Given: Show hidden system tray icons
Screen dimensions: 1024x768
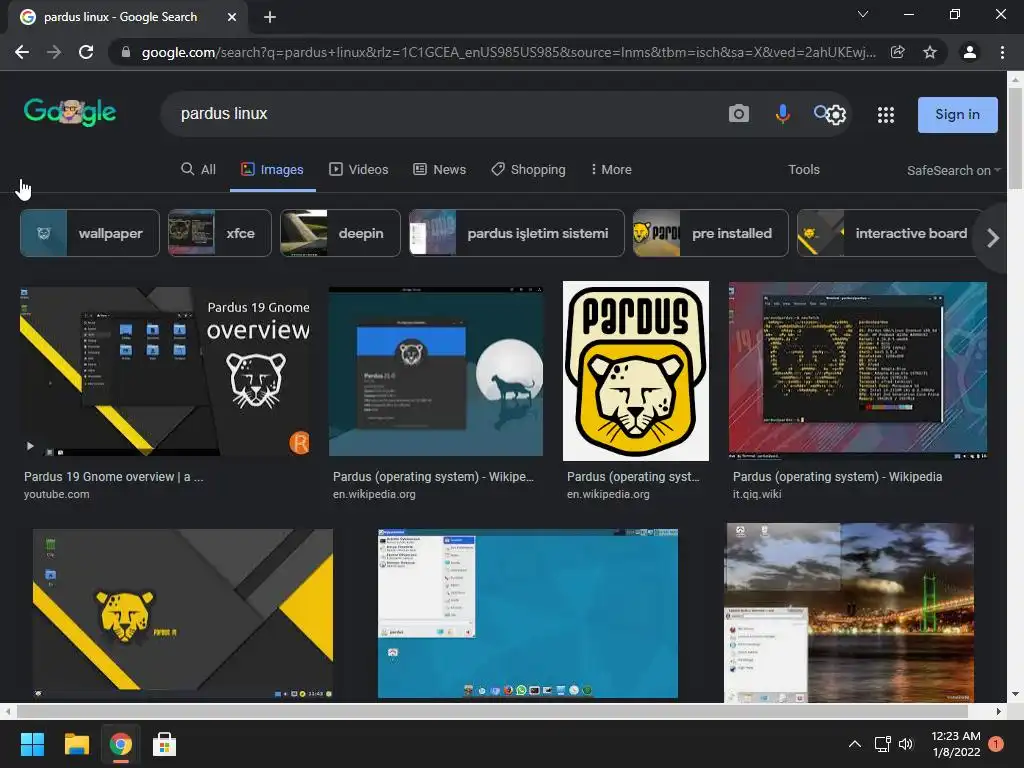Looking at the screenshot, I should [854, 744].
